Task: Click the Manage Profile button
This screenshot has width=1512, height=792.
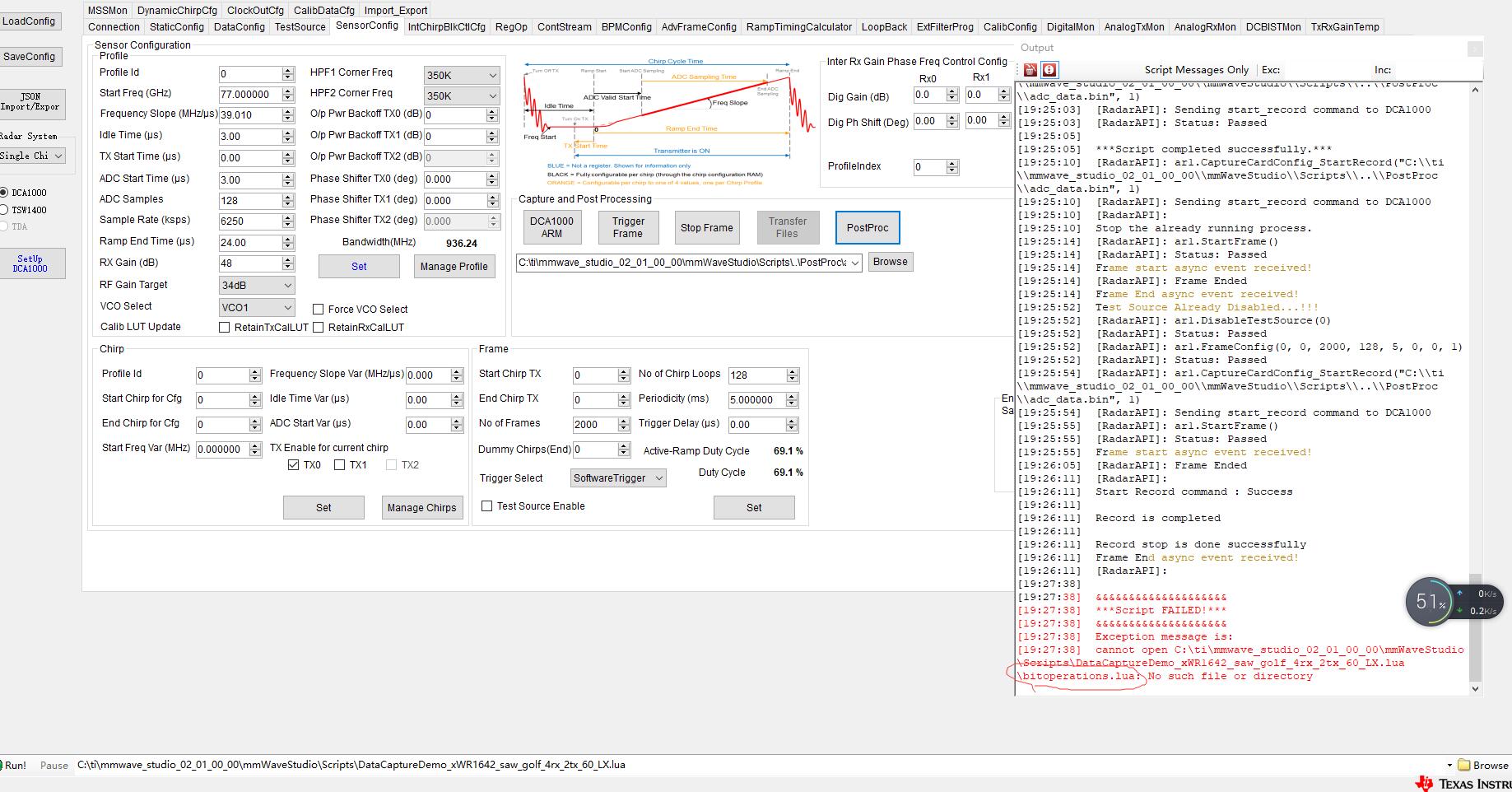Action: 454,266
